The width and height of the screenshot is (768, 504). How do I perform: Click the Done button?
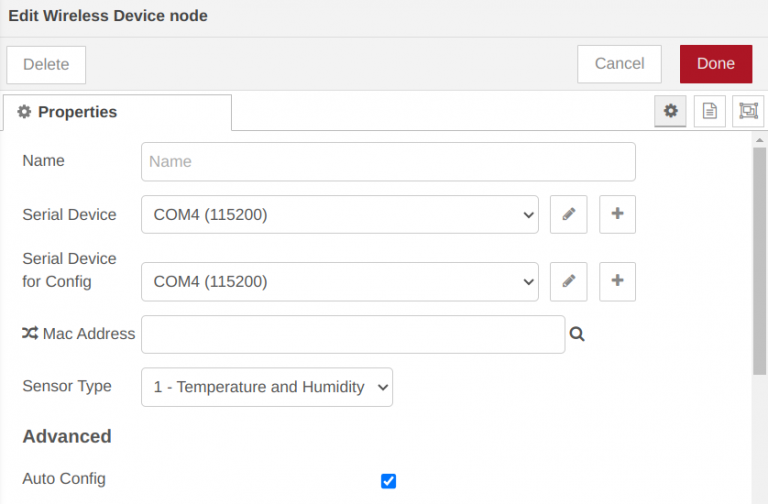click(715, 64)
